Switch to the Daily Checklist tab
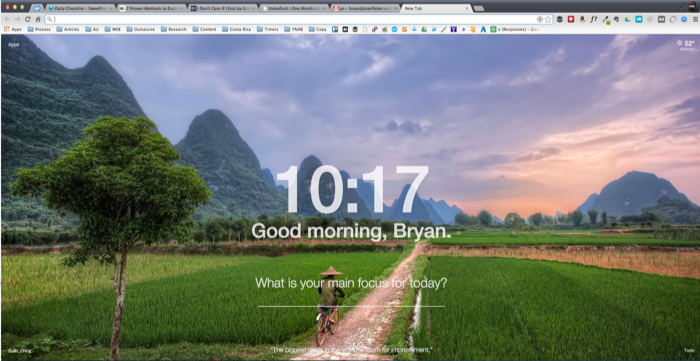 tap(80, 8)
